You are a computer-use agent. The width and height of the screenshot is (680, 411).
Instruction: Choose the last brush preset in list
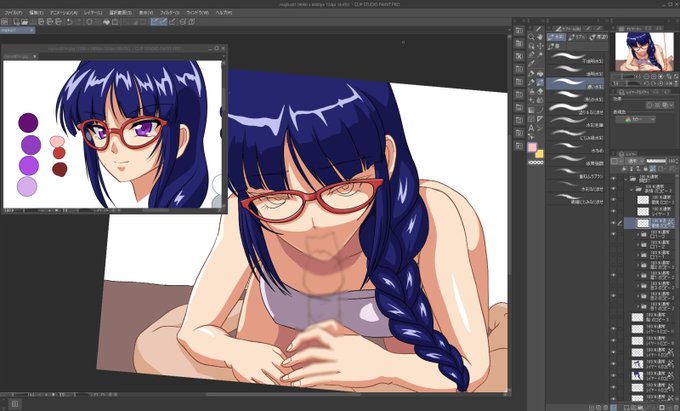(575, 199)
